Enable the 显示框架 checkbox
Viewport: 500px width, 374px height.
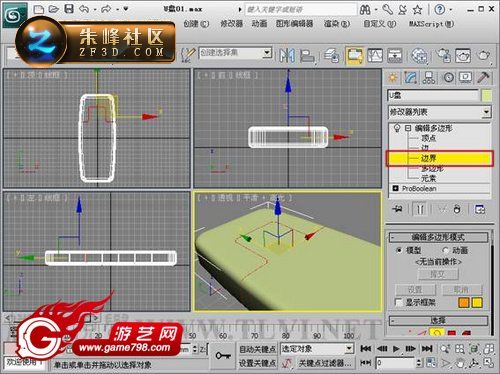[x=398, y=302]
